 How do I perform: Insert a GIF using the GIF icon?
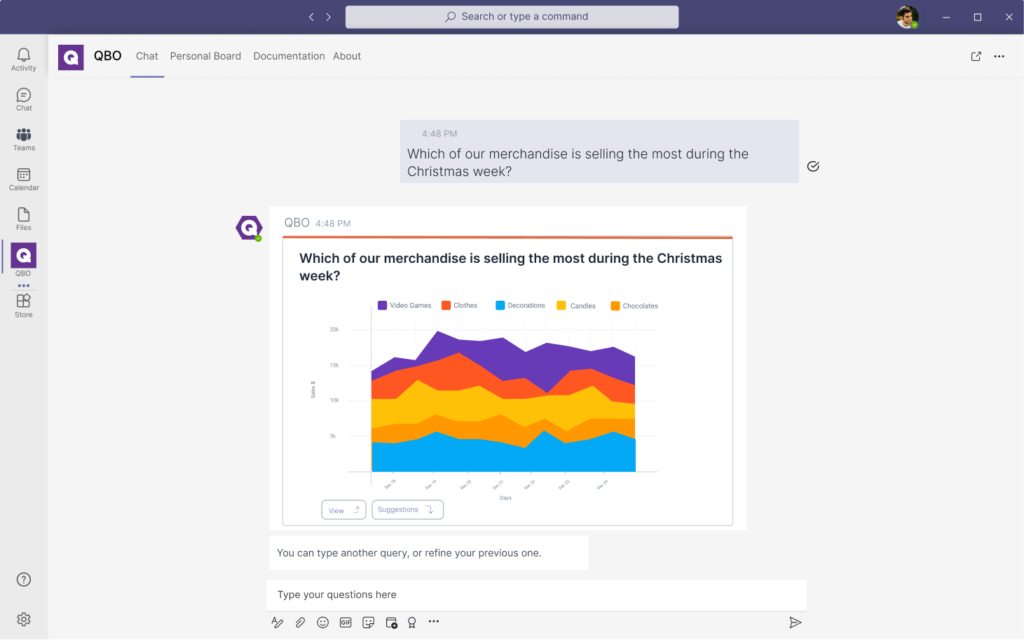click(x=346, y=622)
